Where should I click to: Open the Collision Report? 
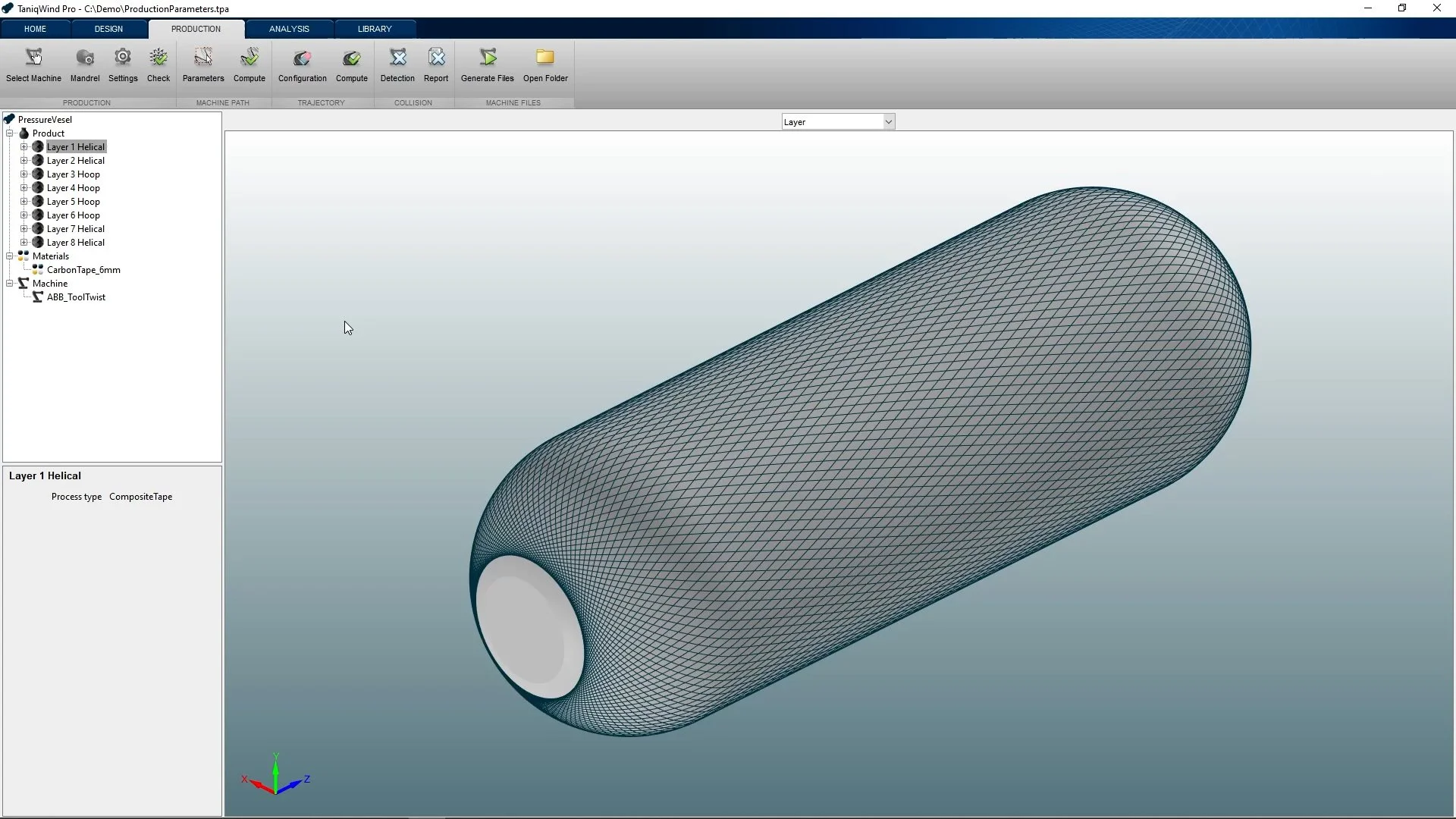click(436, 58)
